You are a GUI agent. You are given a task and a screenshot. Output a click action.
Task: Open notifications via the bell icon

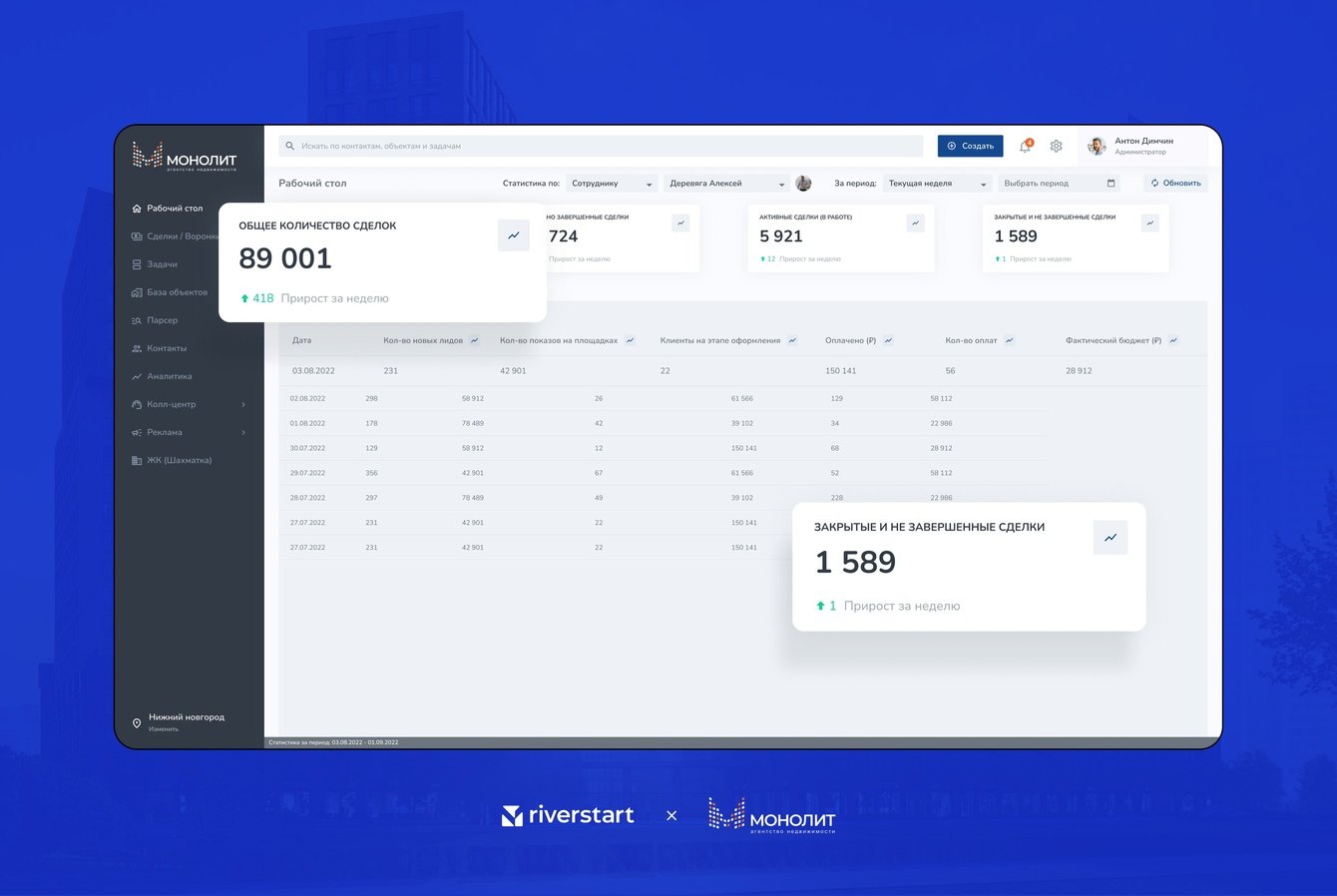click(x=1024, y=146)
